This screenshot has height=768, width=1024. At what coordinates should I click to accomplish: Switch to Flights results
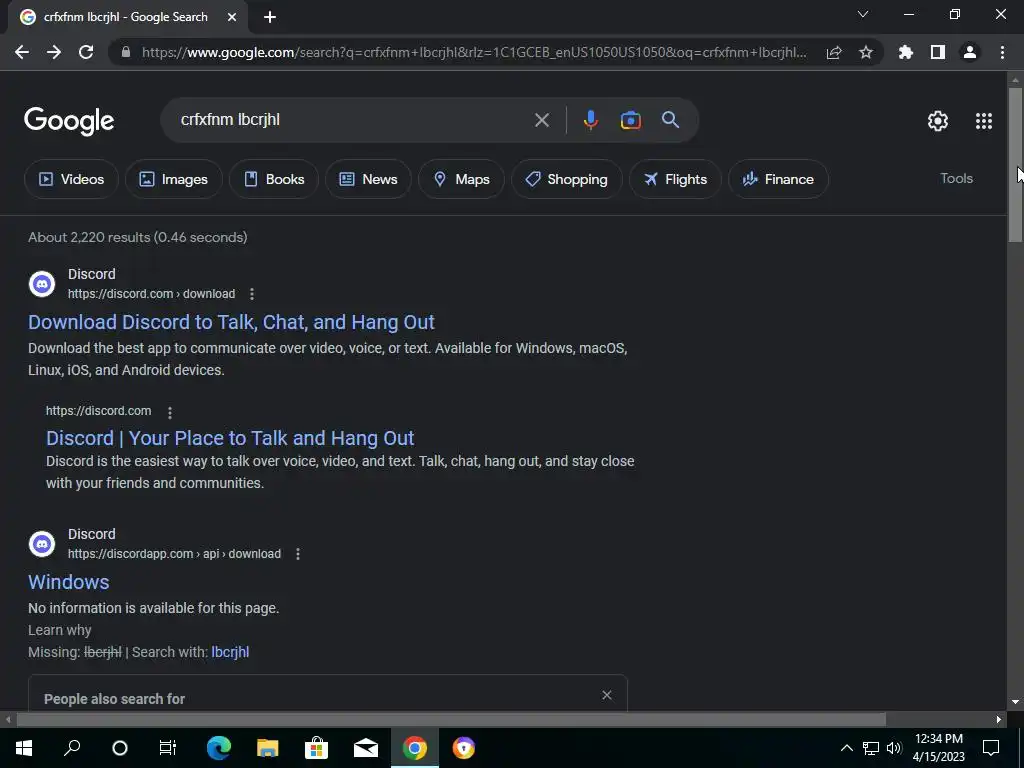pos(675,179)
